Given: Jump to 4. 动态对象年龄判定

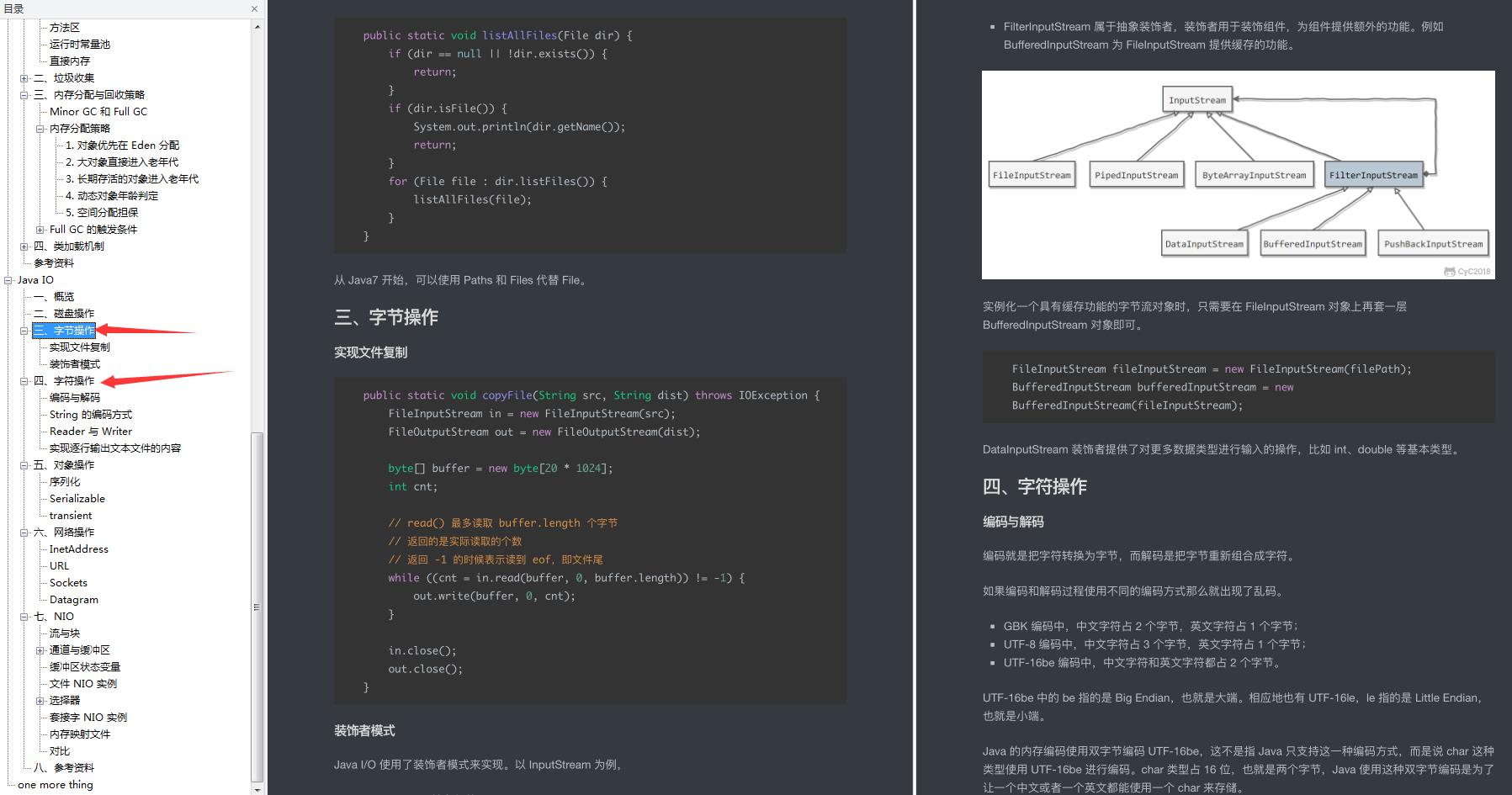Looking at the screenshot, I should coord(112,196).
